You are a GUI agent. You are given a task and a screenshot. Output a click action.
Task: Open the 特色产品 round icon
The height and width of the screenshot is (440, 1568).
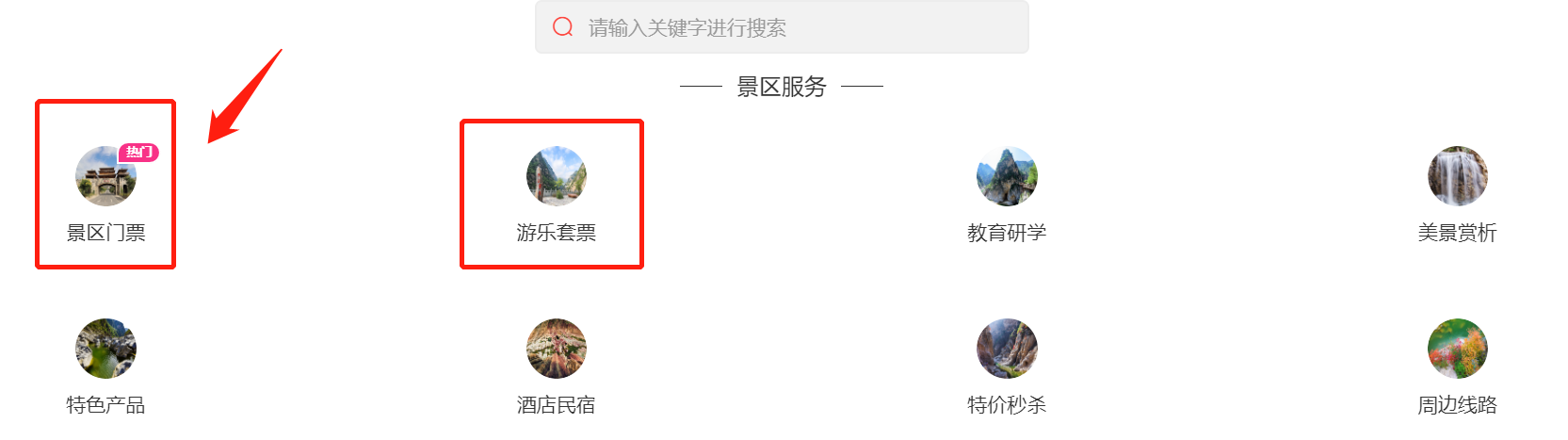coord(105,349)
